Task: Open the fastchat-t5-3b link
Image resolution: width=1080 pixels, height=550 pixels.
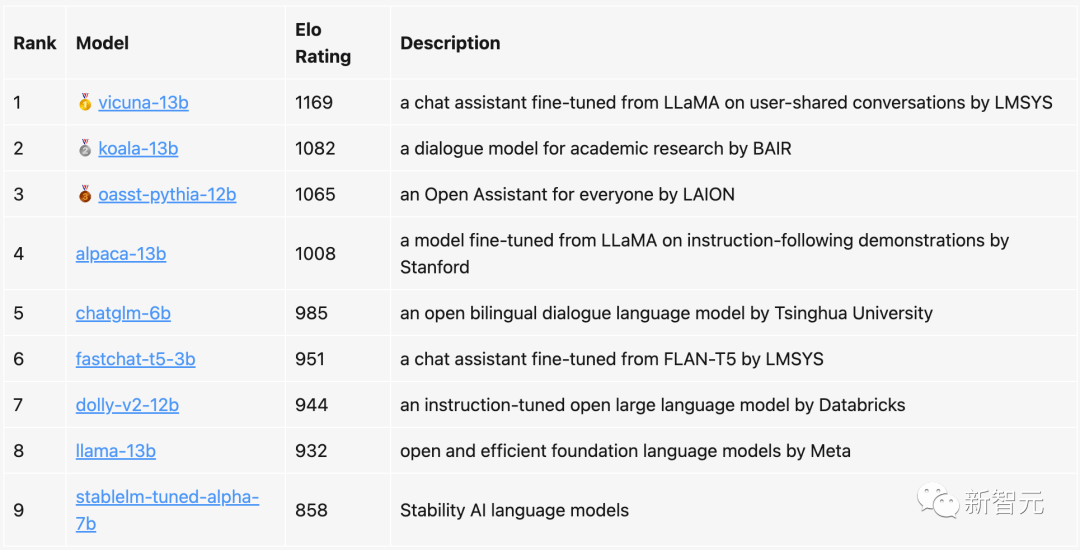Action: pos(136,359)
